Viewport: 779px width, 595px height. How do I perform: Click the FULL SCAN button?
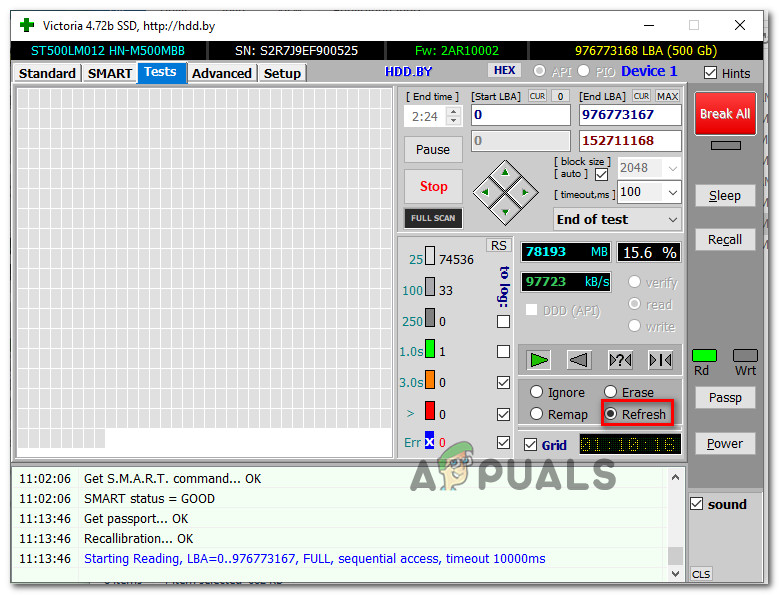[x=433, y=218]
